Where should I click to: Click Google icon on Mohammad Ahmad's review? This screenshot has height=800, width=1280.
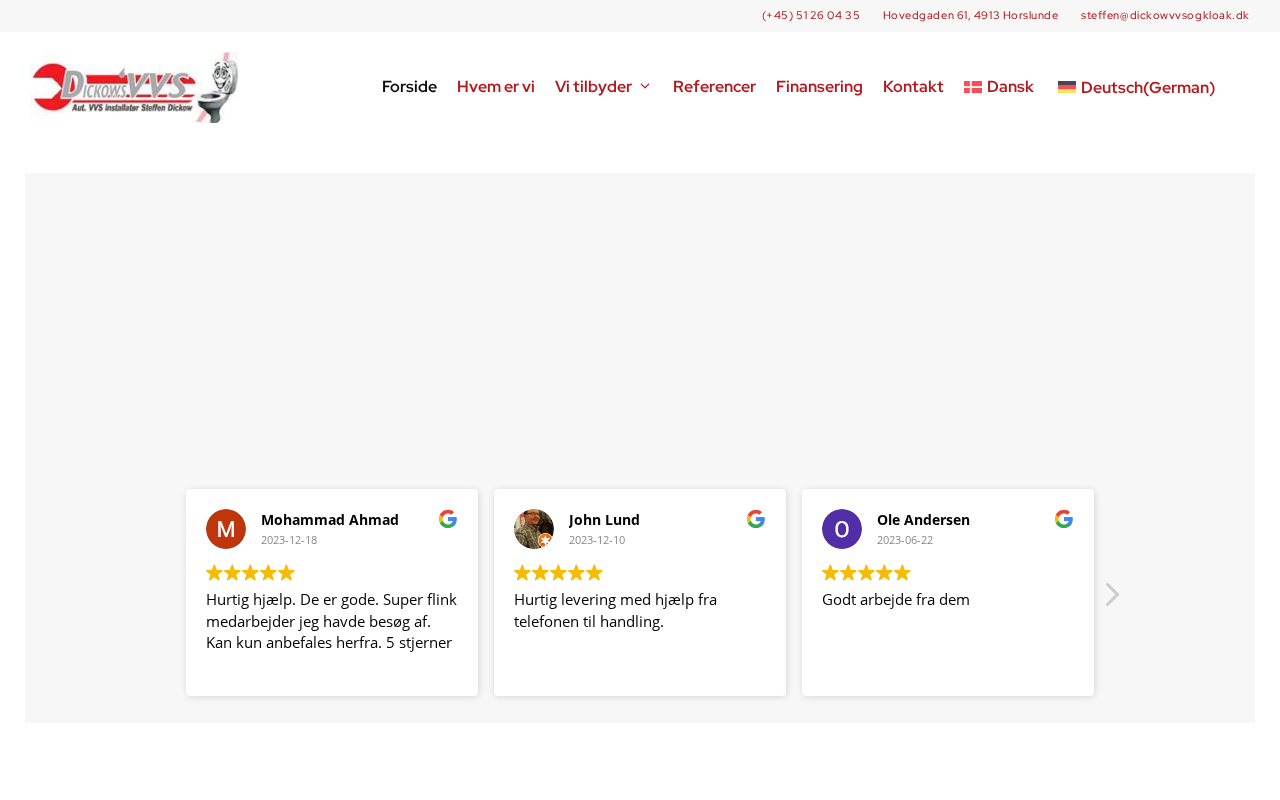(448, 519)
